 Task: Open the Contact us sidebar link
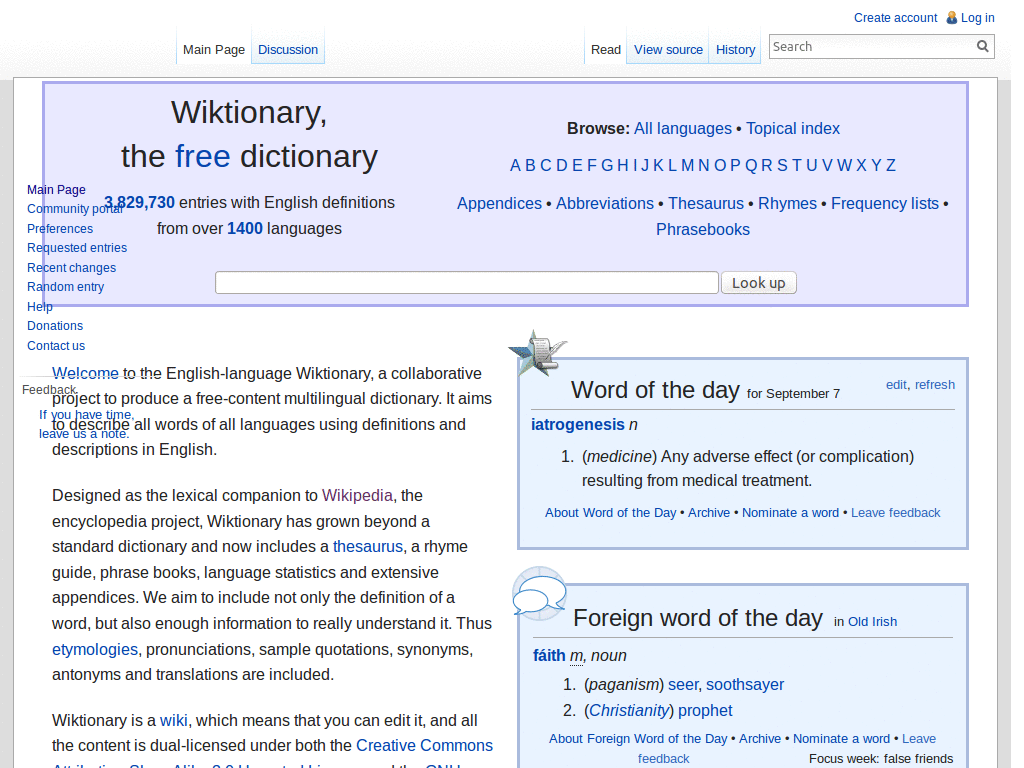[x=56, y=346]
